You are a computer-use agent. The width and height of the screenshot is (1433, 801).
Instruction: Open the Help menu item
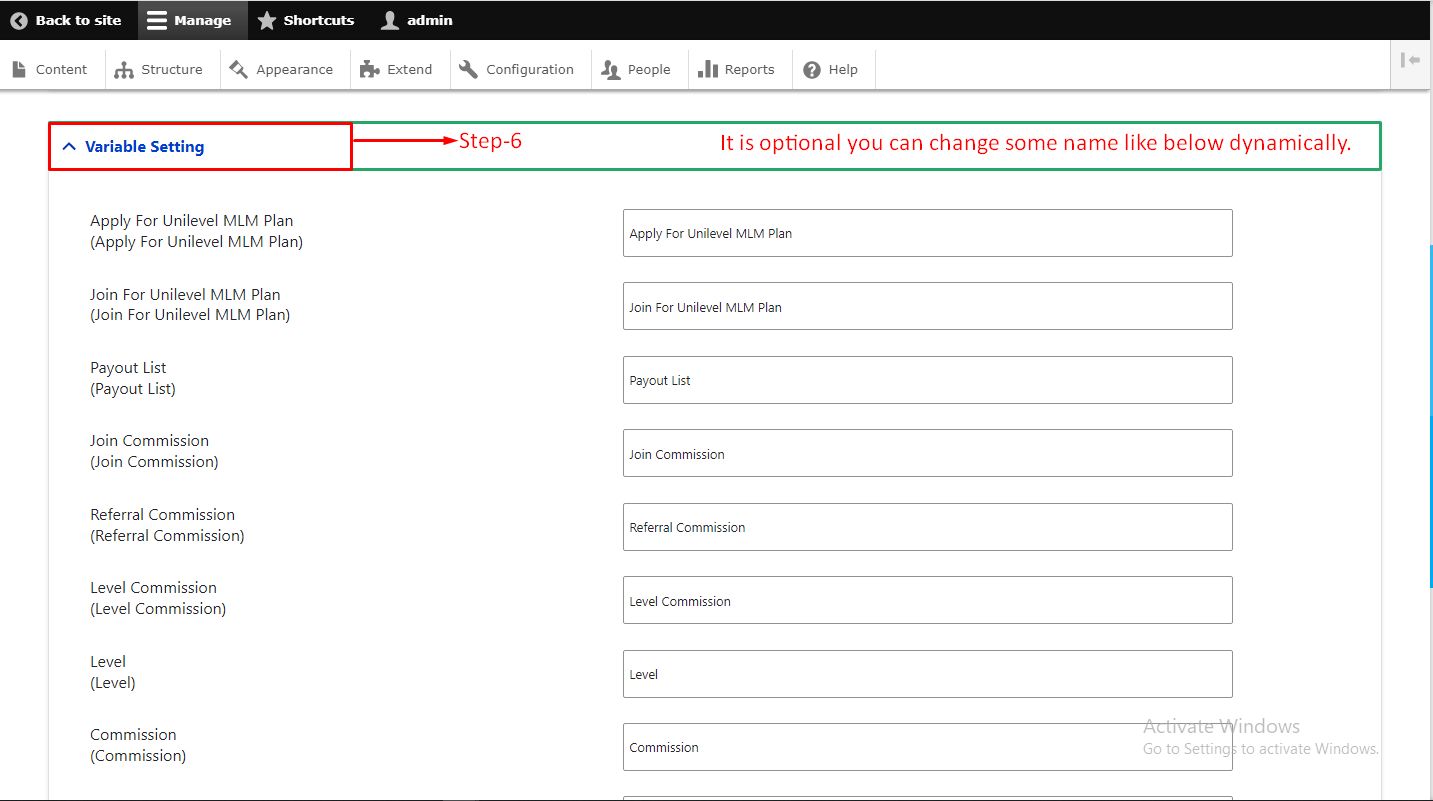(831, 69)
